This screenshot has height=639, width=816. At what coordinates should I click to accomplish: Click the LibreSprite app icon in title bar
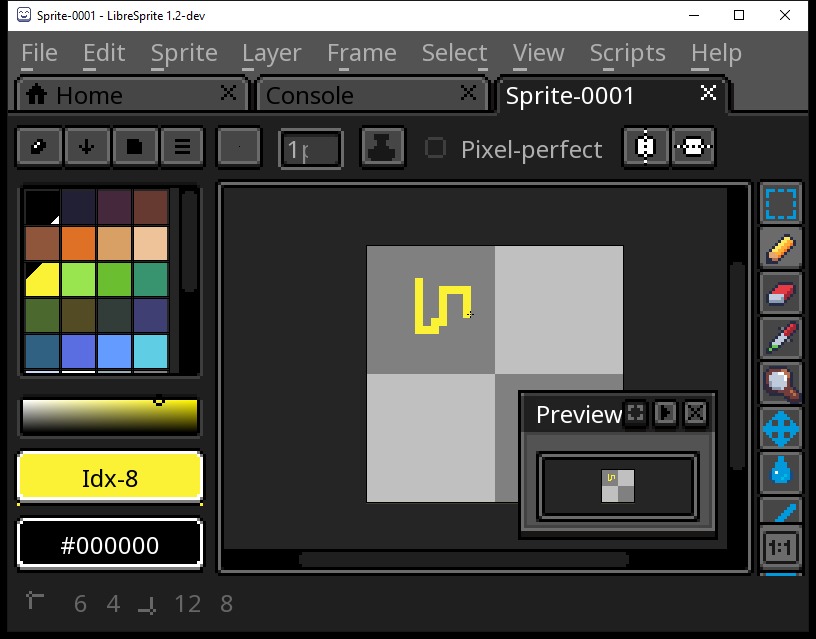coord(23,15)
